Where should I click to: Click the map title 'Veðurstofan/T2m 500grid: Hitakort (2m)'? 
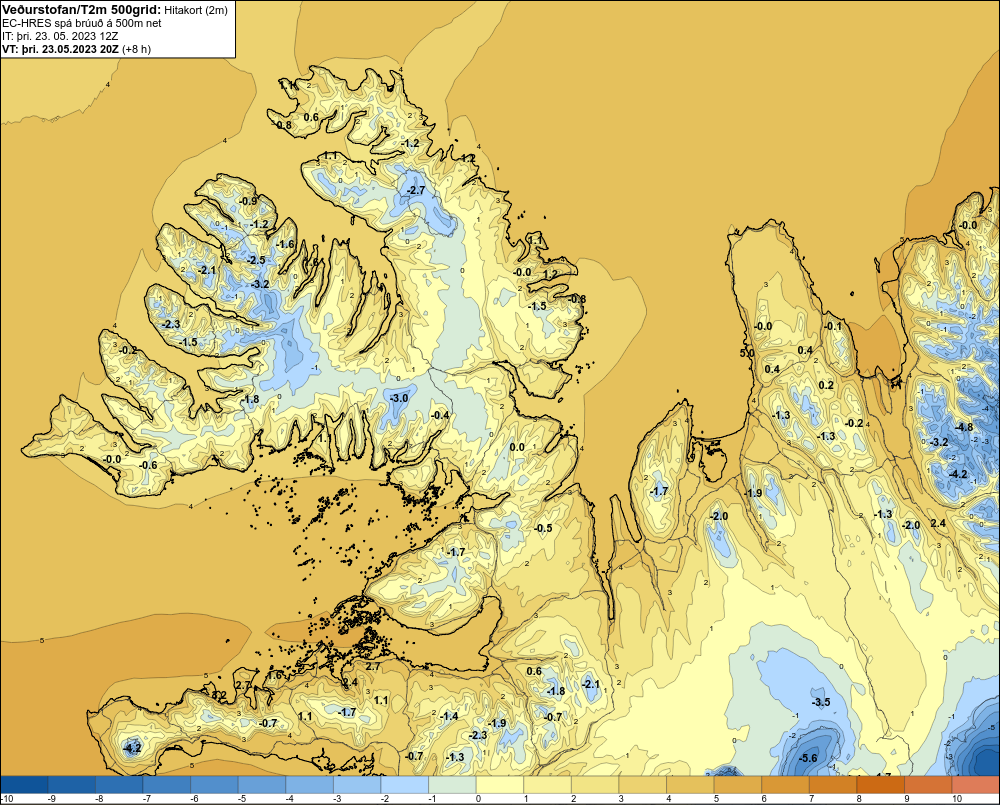tap(114, 9)
